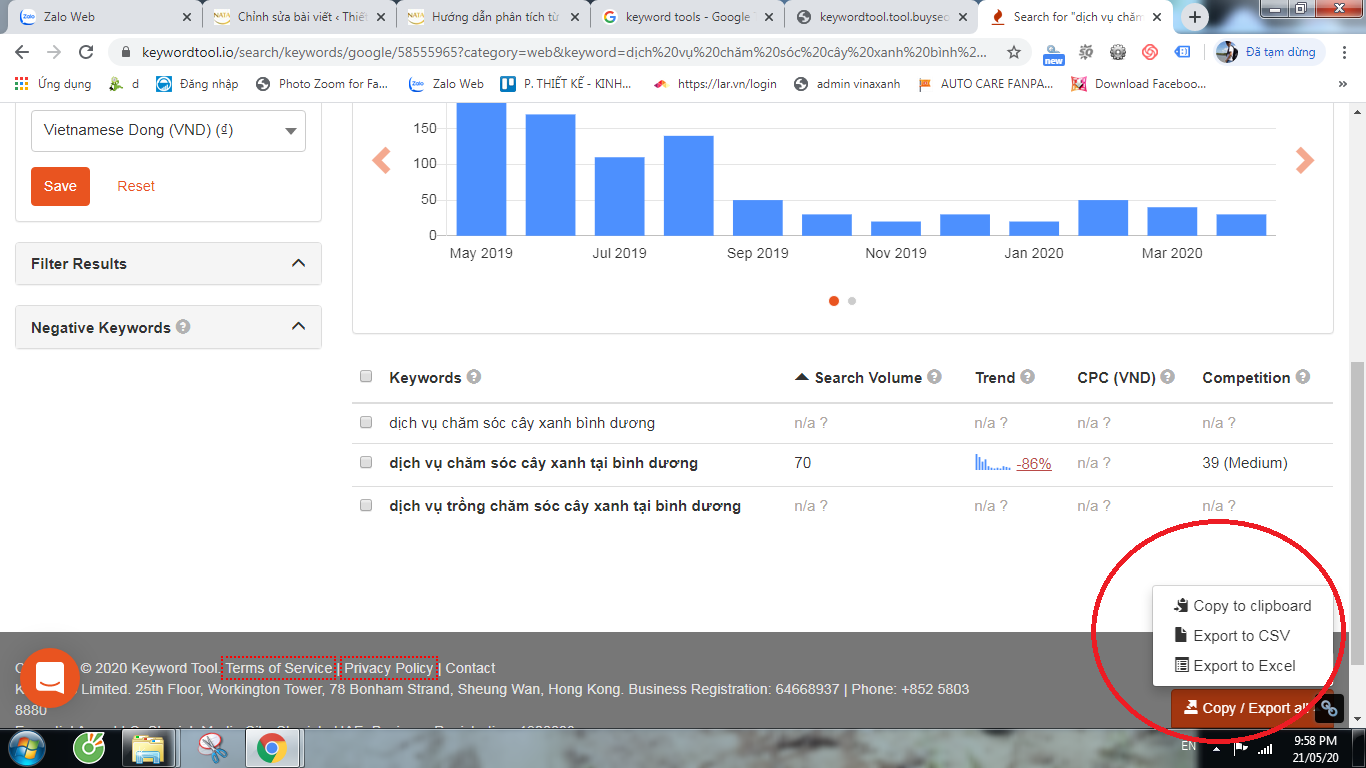Switch to the Zalo Web tab
The width and height of the screenshot is (1366, 768).
click(103, 17)
